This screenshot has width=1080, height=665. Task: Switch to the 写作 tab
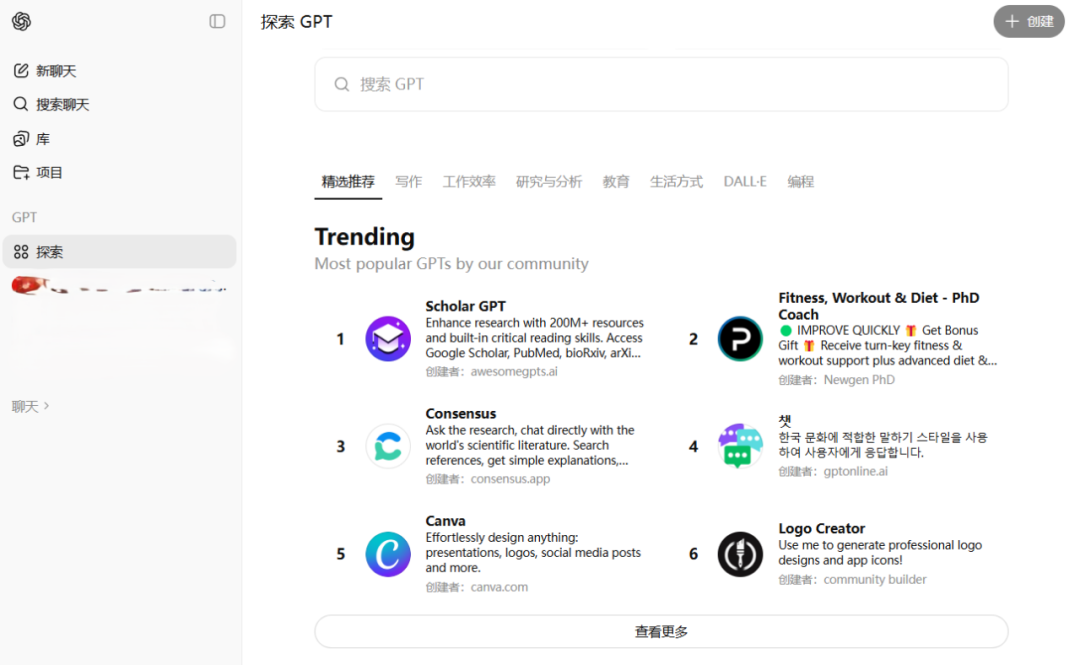(x=408, y=182)
